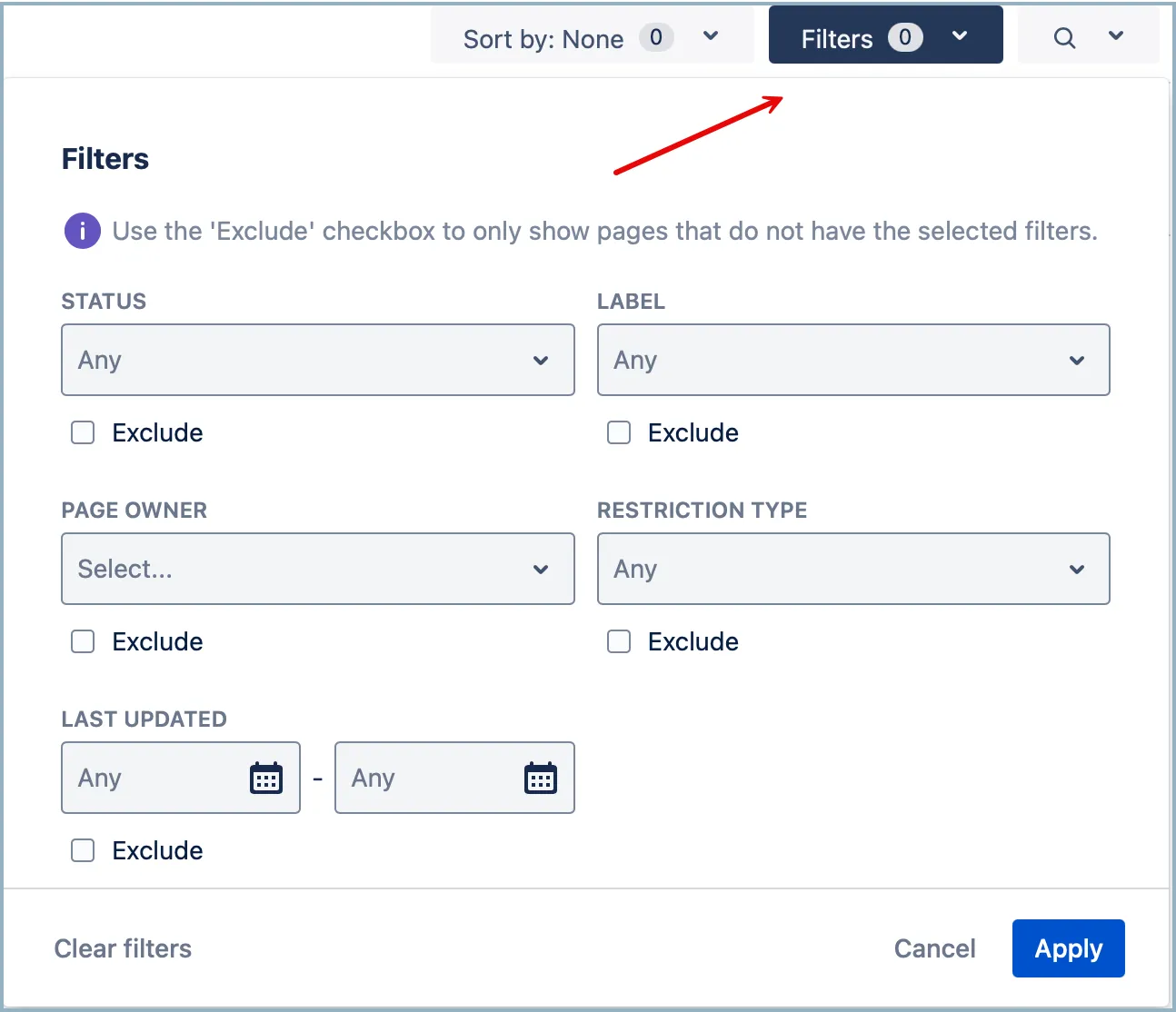Tick Exclude checkbox under Label
This screenshot has width=1176, height=1012.
[619, 432]
